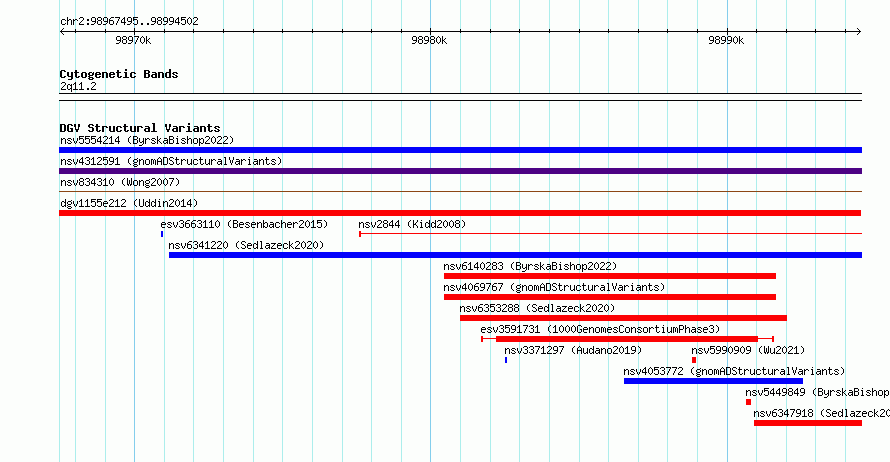Select the blue nsv5554214 variant bar
Image resolution: width=890 pixels, height=462 pixels.
[460, 150]
